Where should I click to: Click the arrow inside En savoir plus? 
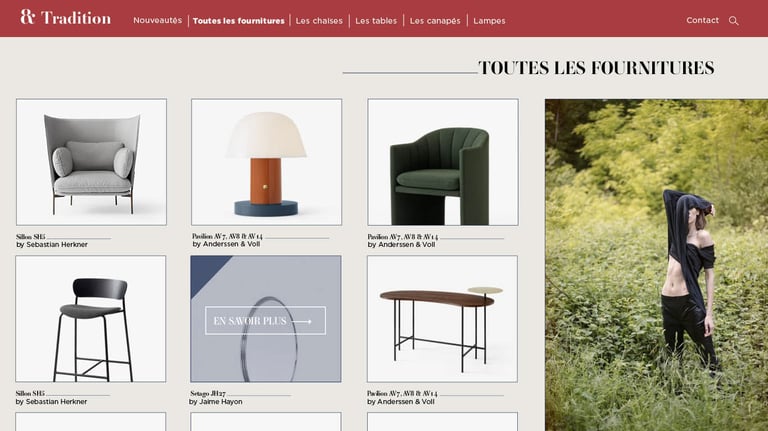302,321
